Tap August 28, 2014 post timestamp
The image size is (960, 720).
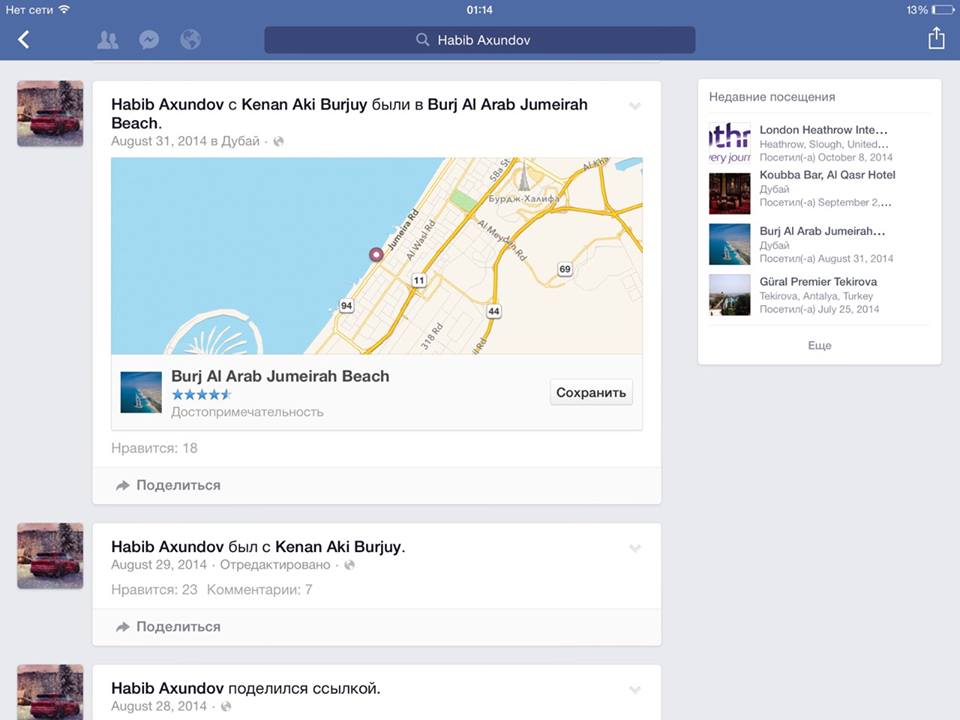click(x=159, y=707)
